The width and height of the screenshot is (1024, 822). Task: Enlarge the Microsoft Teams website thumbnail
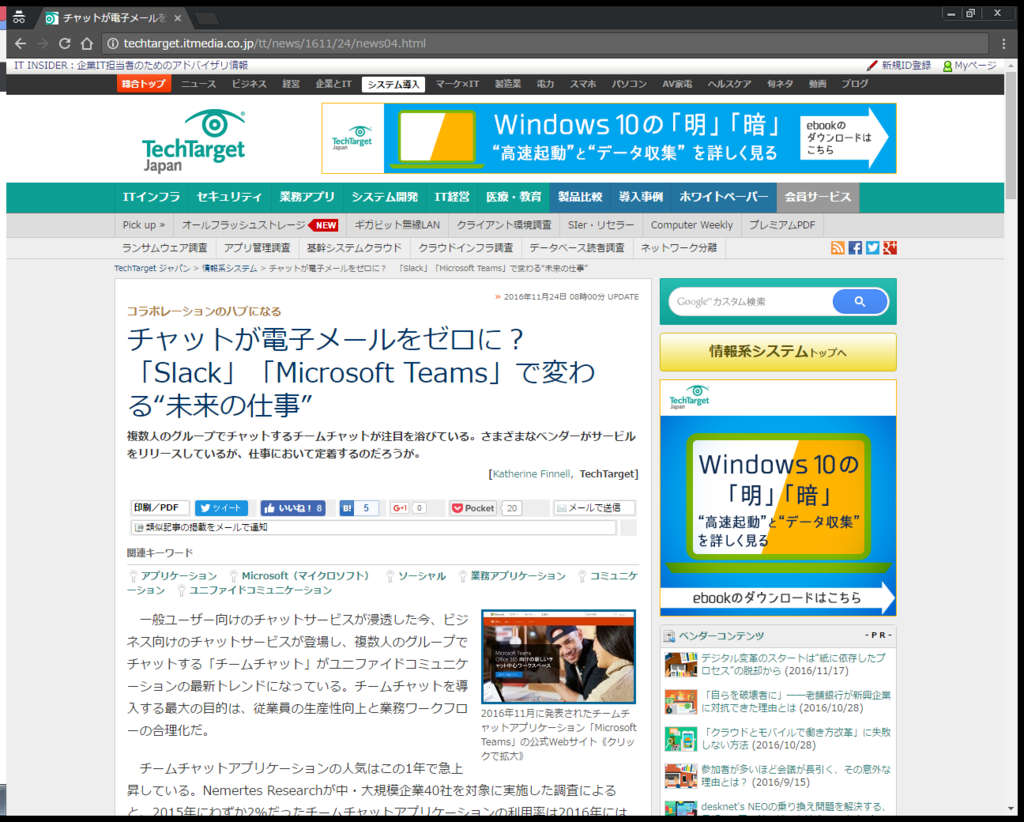coord(558,656)
